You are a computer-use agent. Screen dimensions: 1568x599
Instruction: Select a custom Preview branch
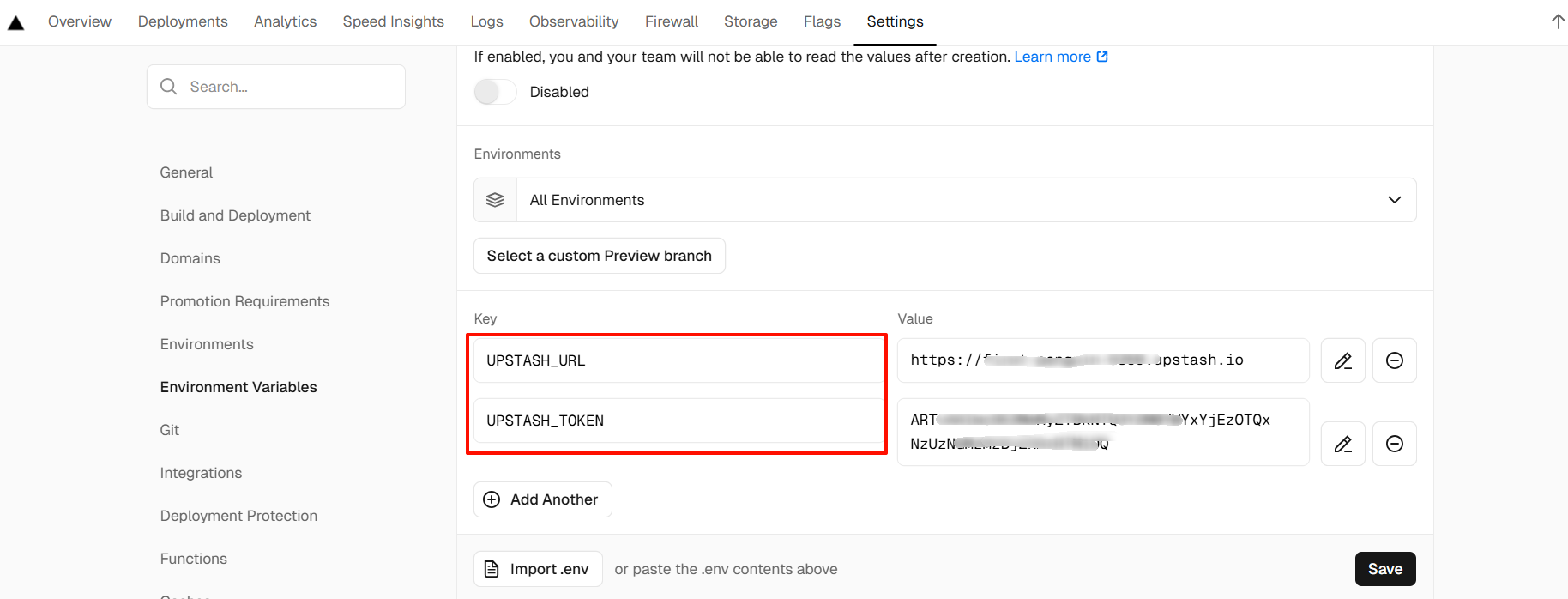point(599,256)
